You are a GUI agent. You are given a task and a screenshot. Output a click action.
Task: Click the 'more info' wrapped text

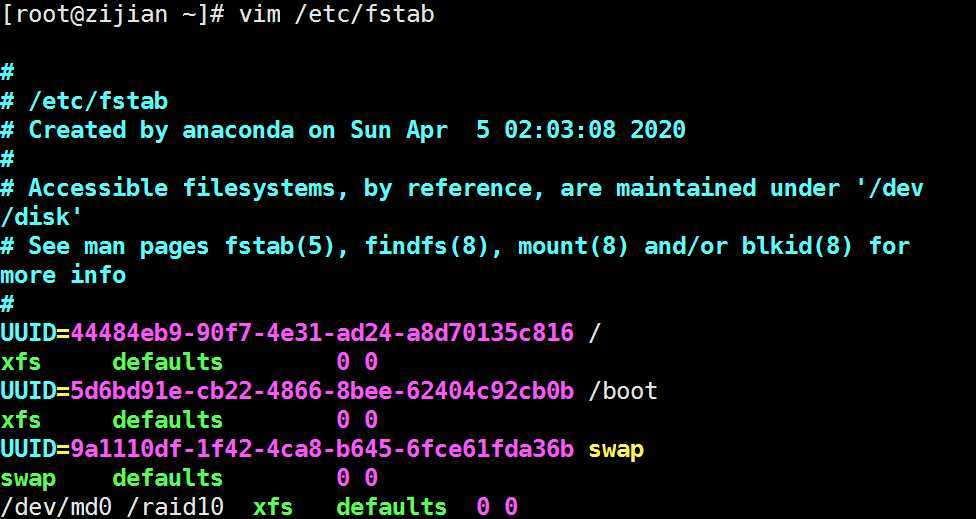63,275
